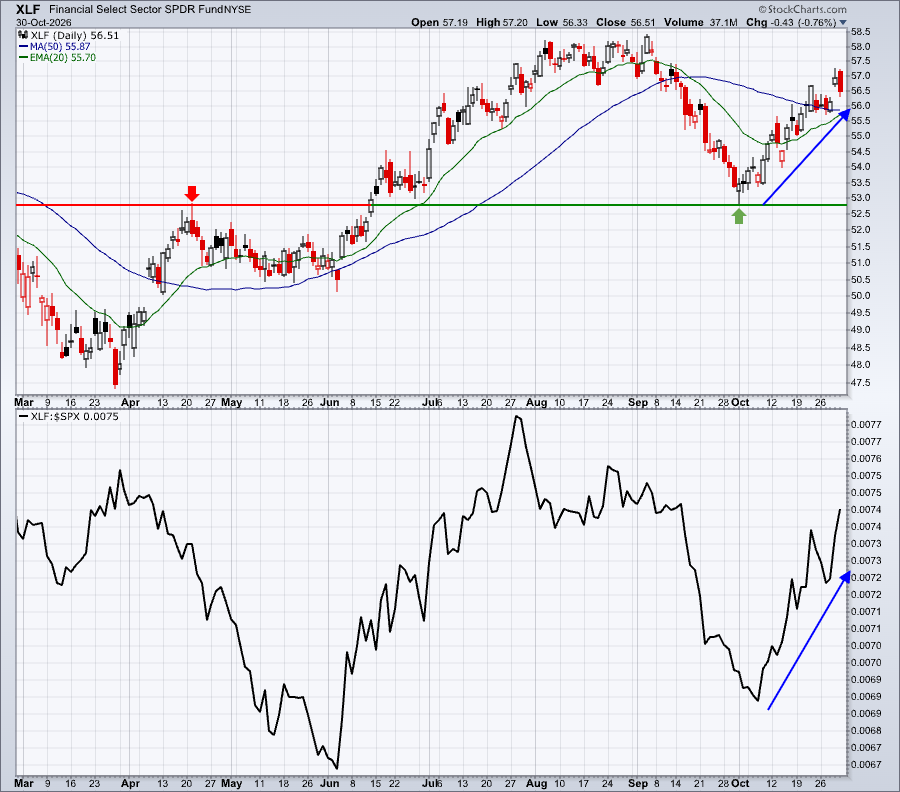Click the black line marker for XLF:$SPX
Viewport: 900px width, 792px height.
pyautogui.click(x=24, y=417)
